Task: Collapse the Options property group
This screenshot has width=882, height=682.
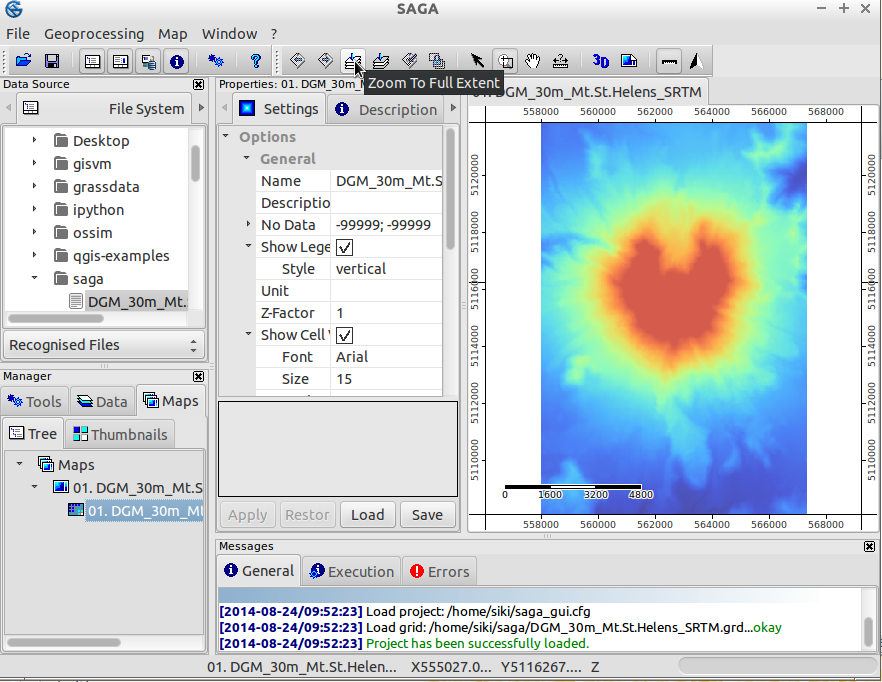Action: point(226,136)
